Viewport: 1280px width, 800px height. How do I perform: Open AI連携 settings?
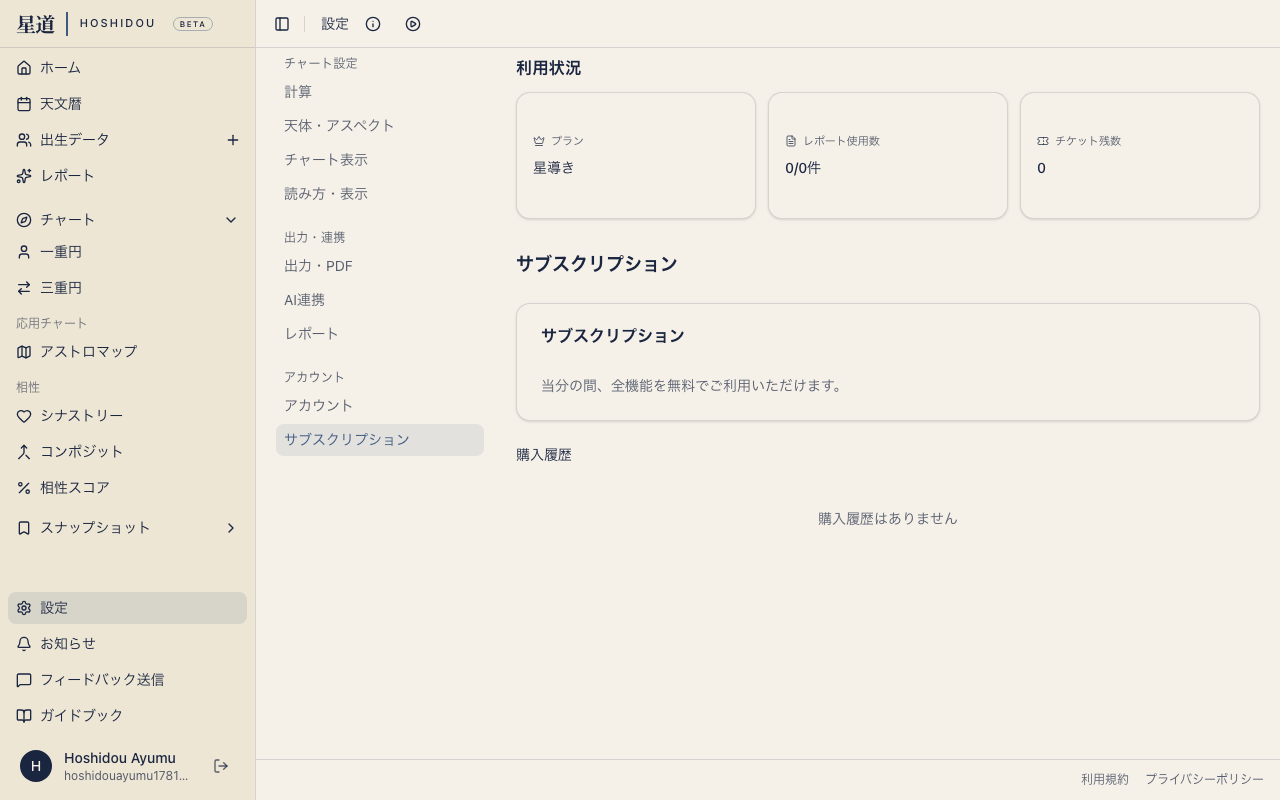pos(380,300)
